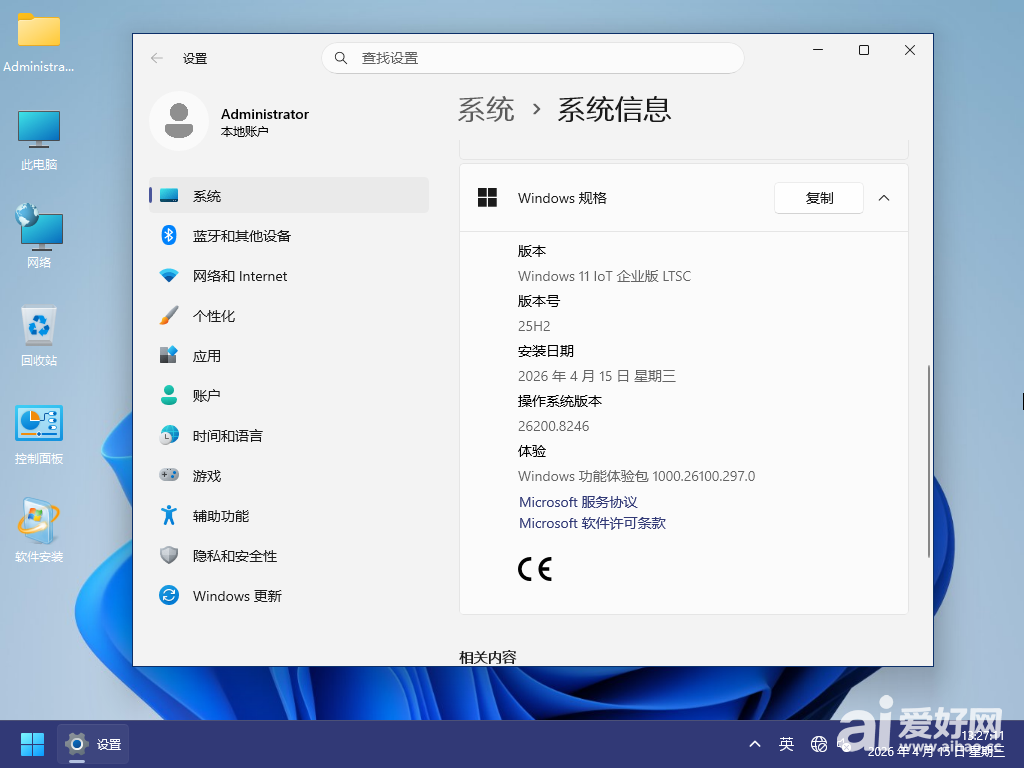The width and height of the screenshot is (1024, 768).
Task: Copy Windows specifications with 复制 button
Action: click(819, 198)
